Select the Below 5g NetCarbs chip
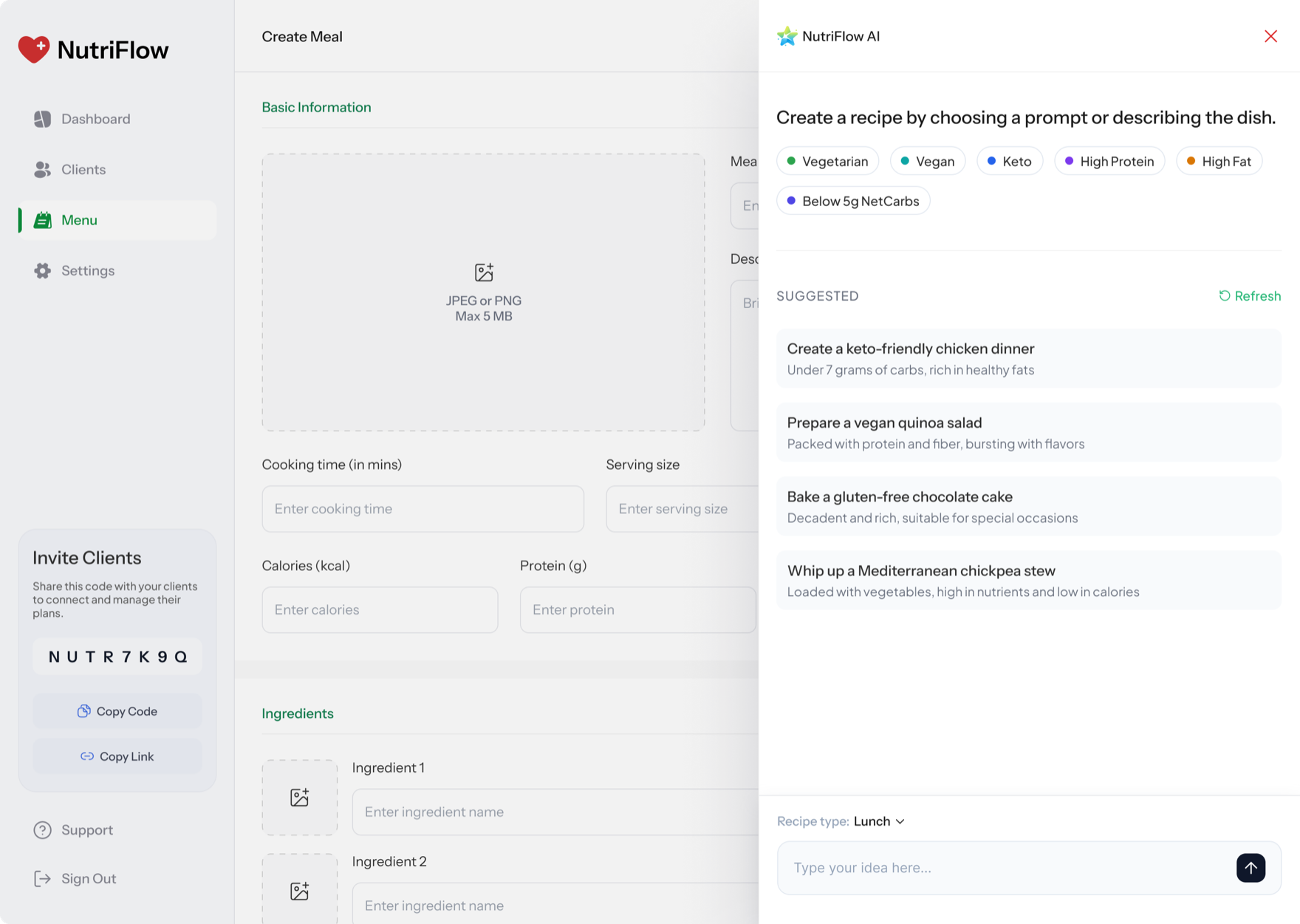 pos(853,201)
